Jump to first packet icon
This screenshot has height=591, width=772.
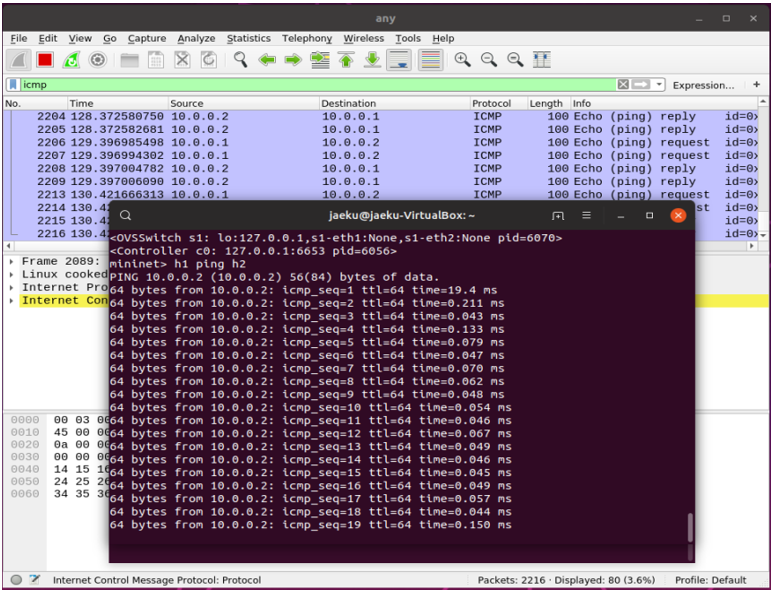[x=346, y=60]
